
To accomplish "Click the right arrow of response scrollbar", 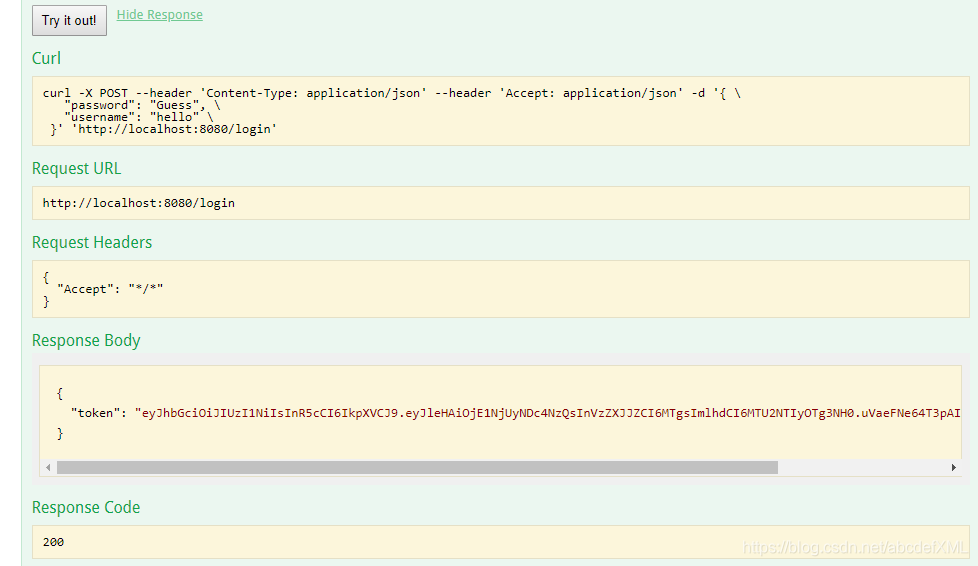I will [954, 467].
